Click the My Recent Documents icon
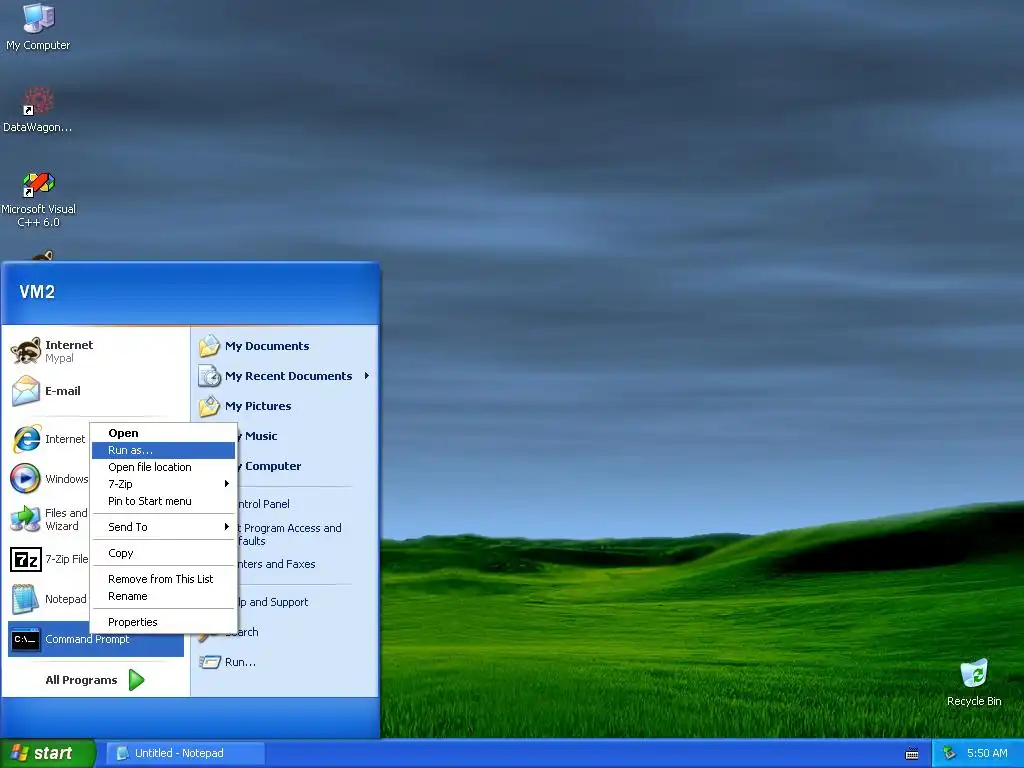1024x768 pixels. coord(210,376)
